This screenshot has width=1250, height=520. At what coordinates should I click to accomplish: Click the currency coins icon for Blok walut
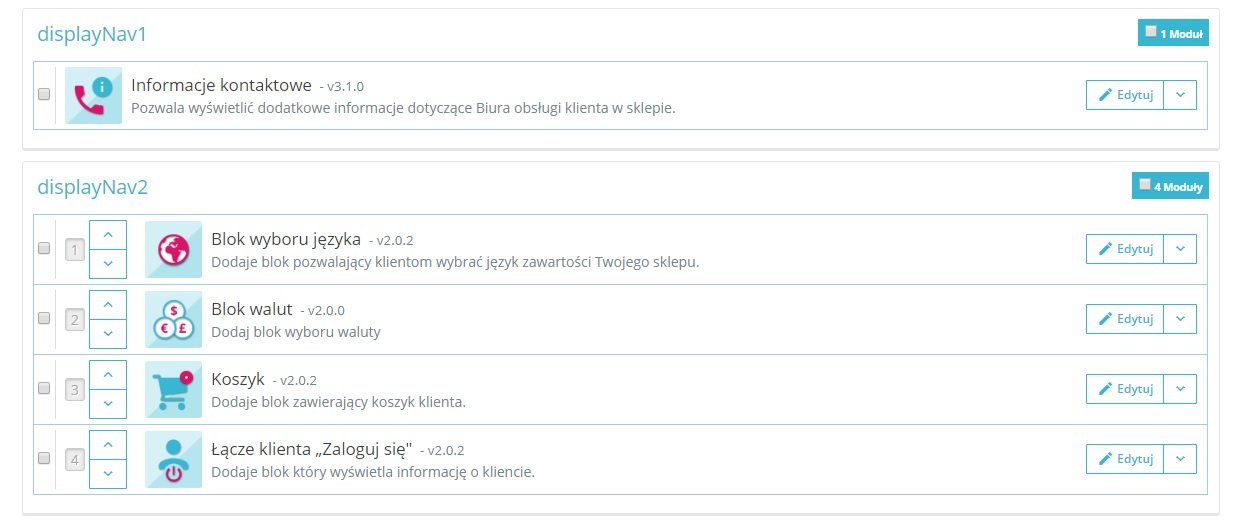173,319
